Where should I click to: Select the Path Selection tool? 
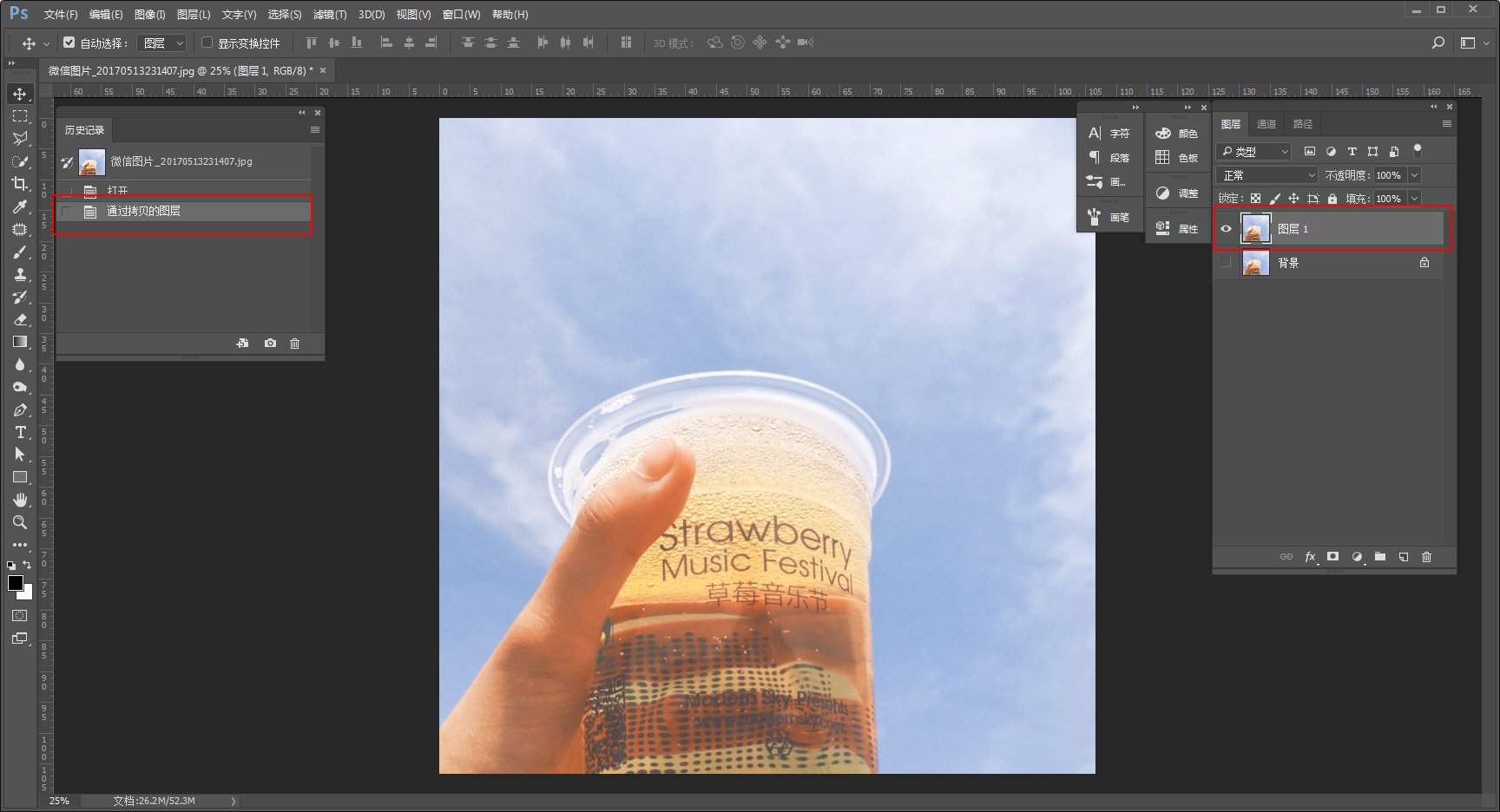[20, 455]
